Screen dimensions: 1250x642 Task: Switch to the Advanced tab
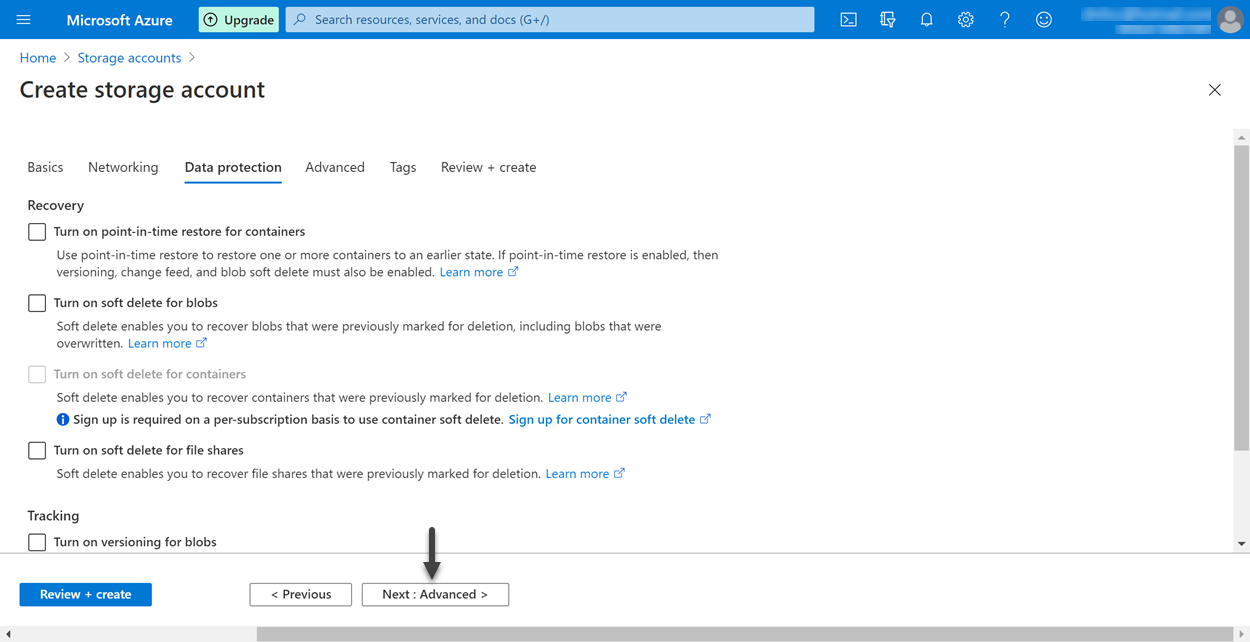click(335, 167)
